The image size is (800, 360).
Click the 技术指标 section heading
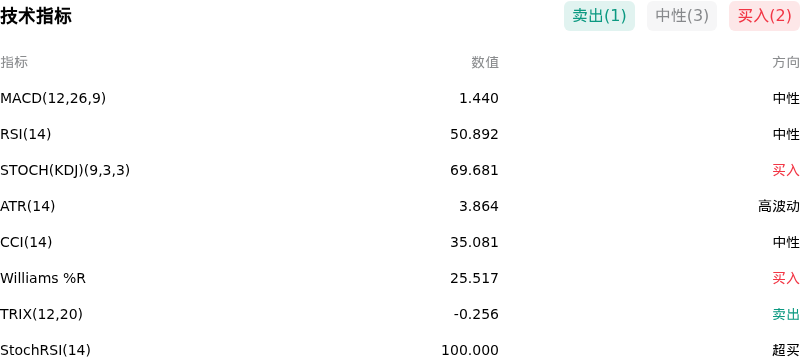pos(36,16)
